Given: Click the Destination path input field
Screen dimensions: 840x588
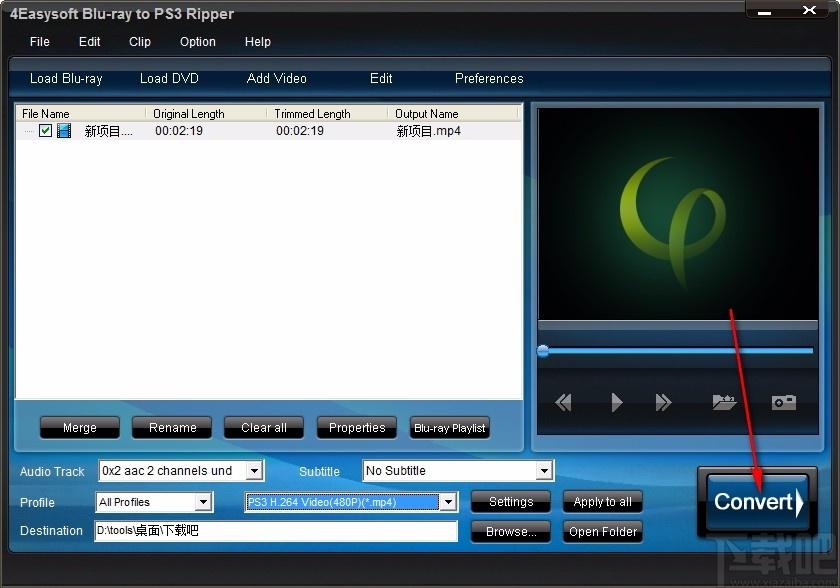Looking at the screenshot, I should pyautogui.click(x=276, y=531).
